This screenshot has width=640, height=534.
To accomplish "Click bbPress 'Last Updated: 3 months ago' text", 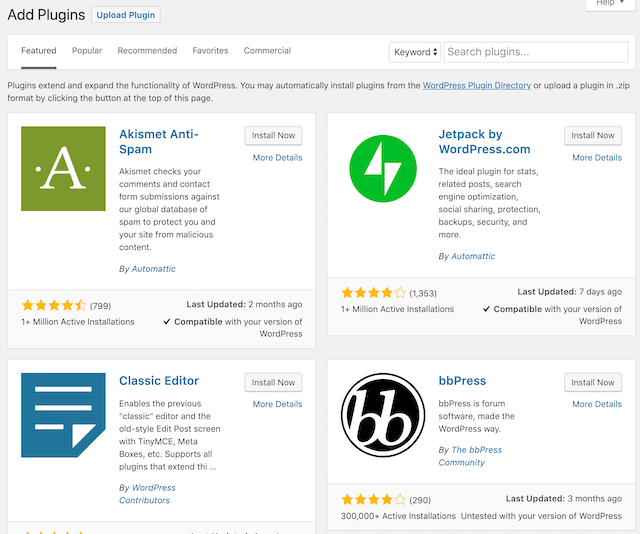I will point(564,498).
